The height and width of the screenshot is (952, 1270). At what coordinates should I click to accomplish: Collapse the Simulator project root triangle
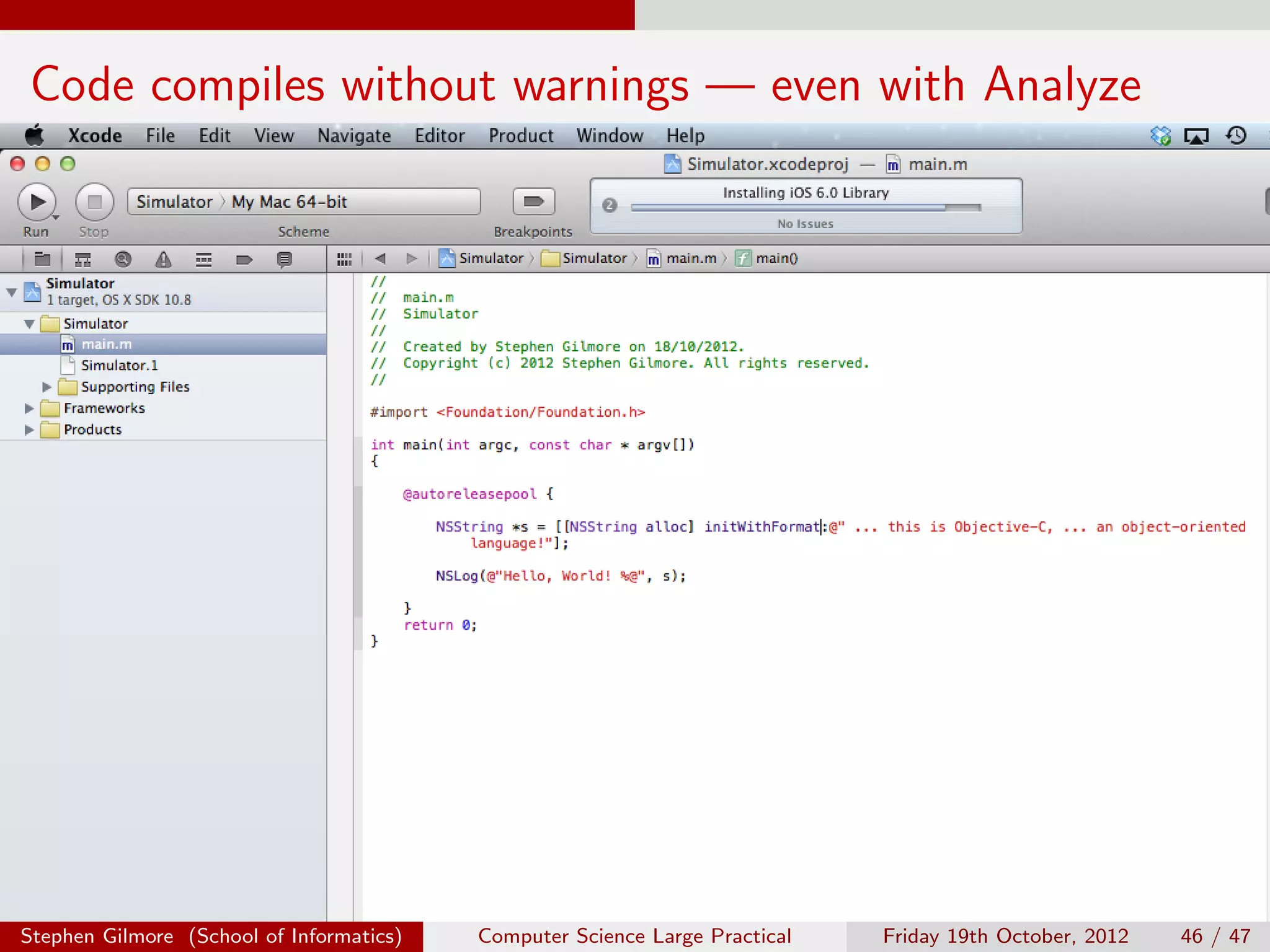11,292
